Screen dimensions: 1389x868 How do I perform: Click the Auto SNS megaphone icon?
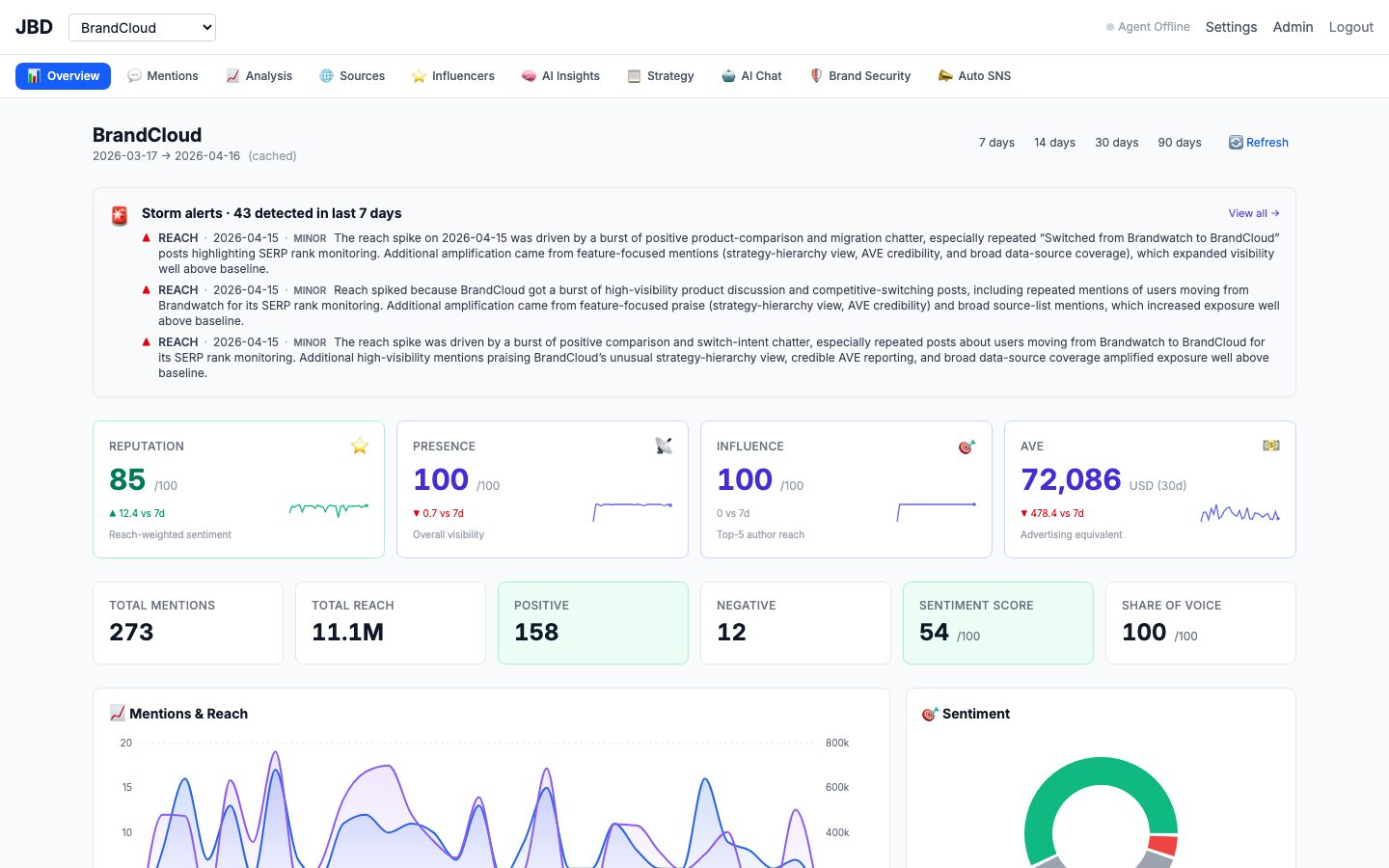click(945, 76)
